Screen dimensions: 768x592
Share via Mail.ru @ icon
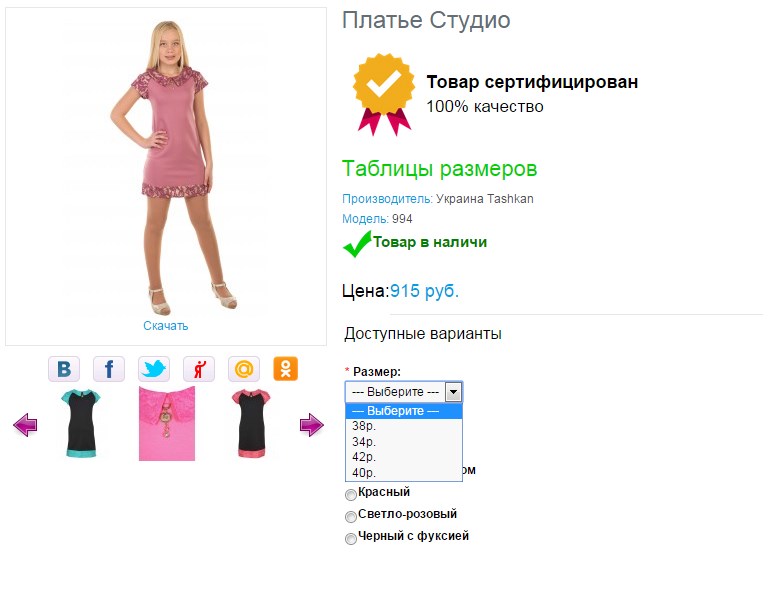244,369
